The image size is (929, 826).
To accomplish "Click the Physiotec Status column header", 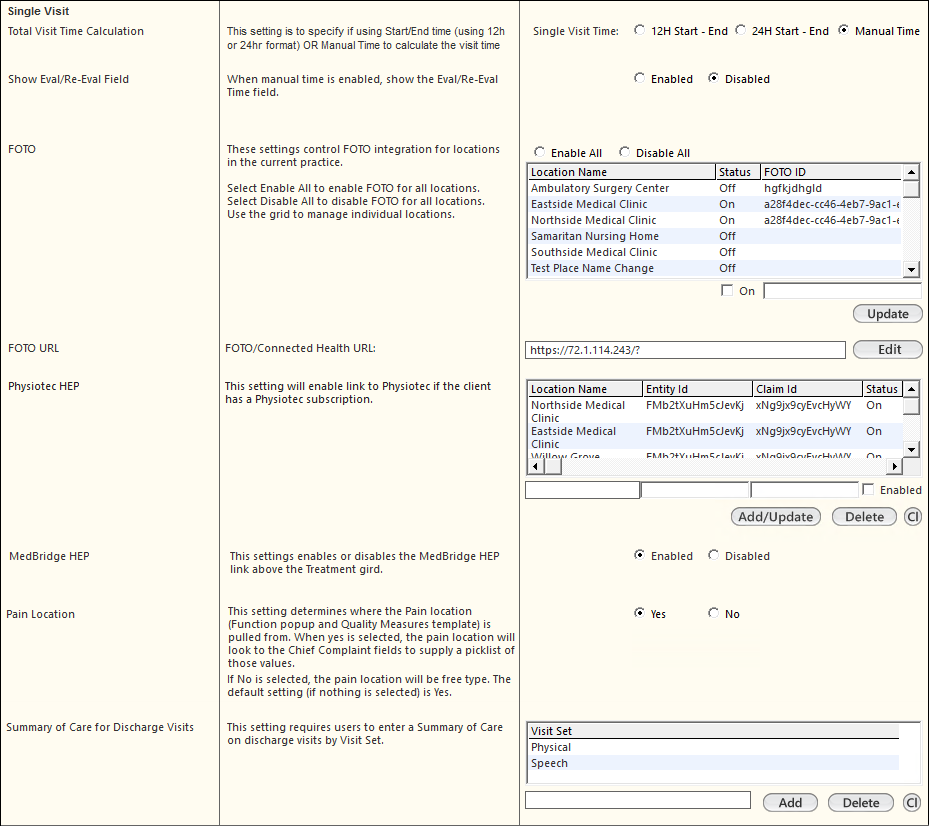I will coord(883,389).
